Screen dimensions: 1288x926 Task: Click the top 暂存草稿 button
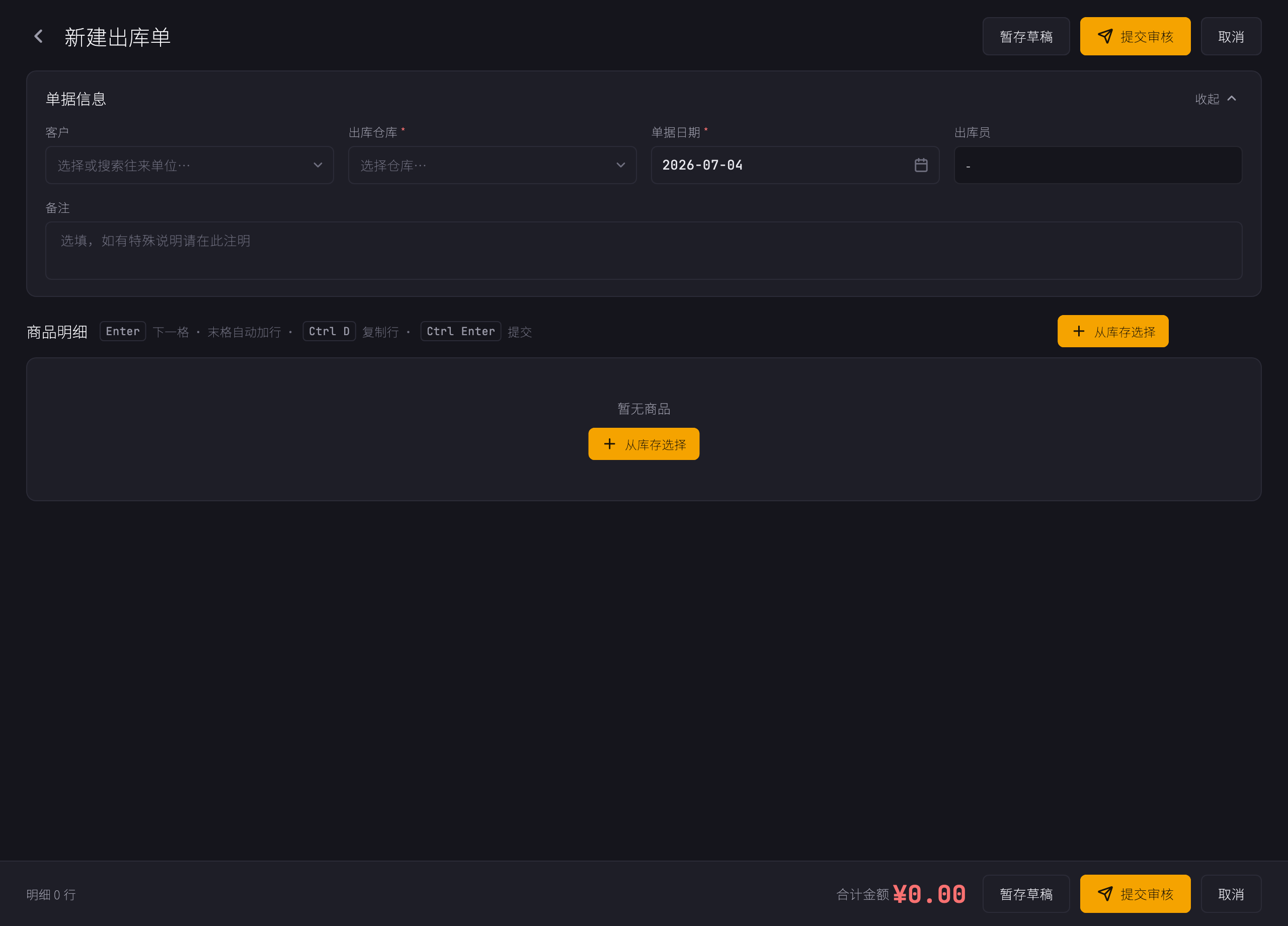coord(1026,36)
